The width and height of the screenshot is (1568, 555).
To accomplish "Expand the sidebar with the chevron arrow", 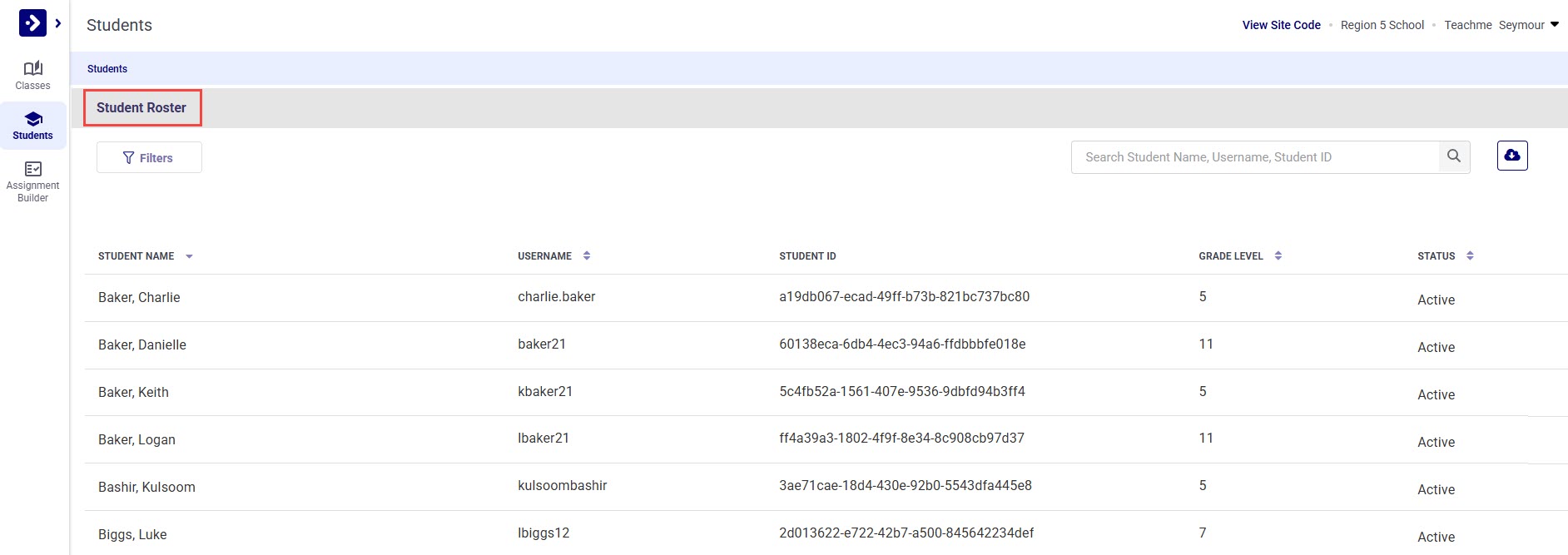I will coord(58,23).
